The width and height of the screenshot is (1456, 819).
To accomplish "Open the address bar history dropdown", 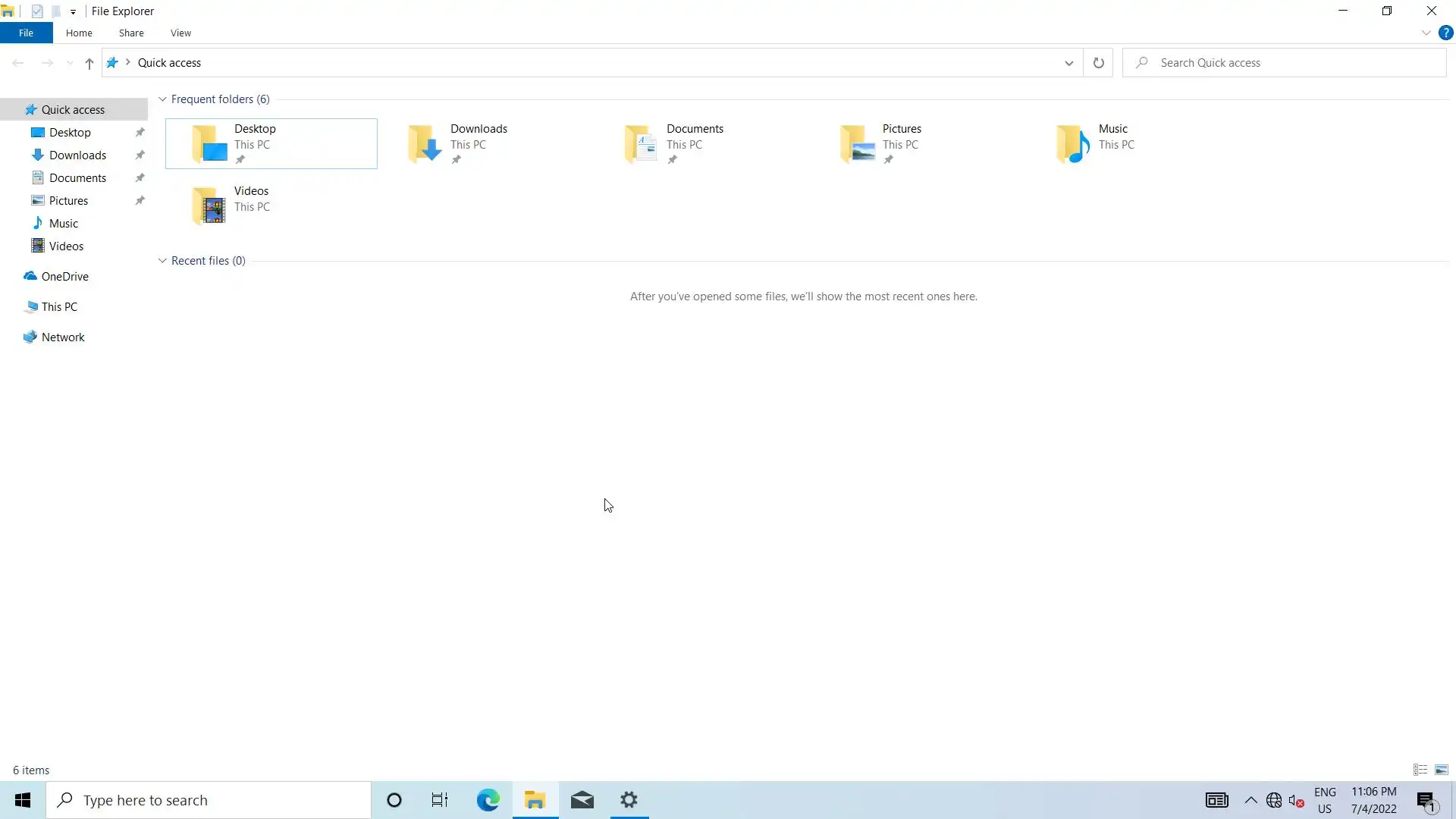I will 1068,63.
